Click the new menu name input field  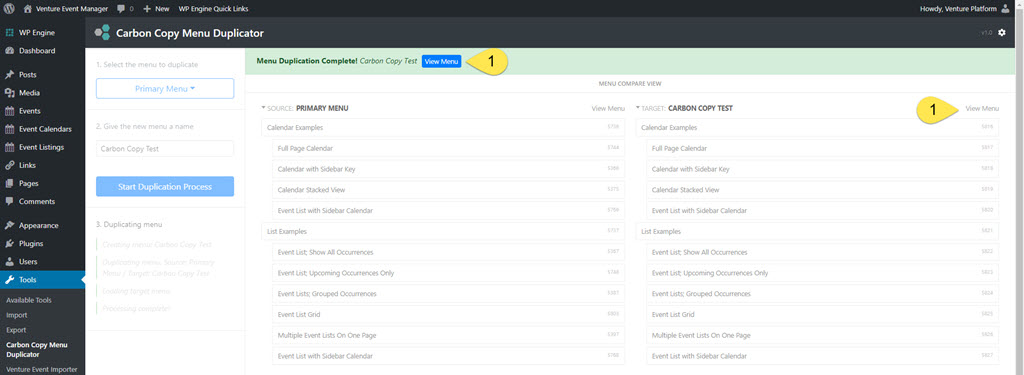tap(165, 148)
